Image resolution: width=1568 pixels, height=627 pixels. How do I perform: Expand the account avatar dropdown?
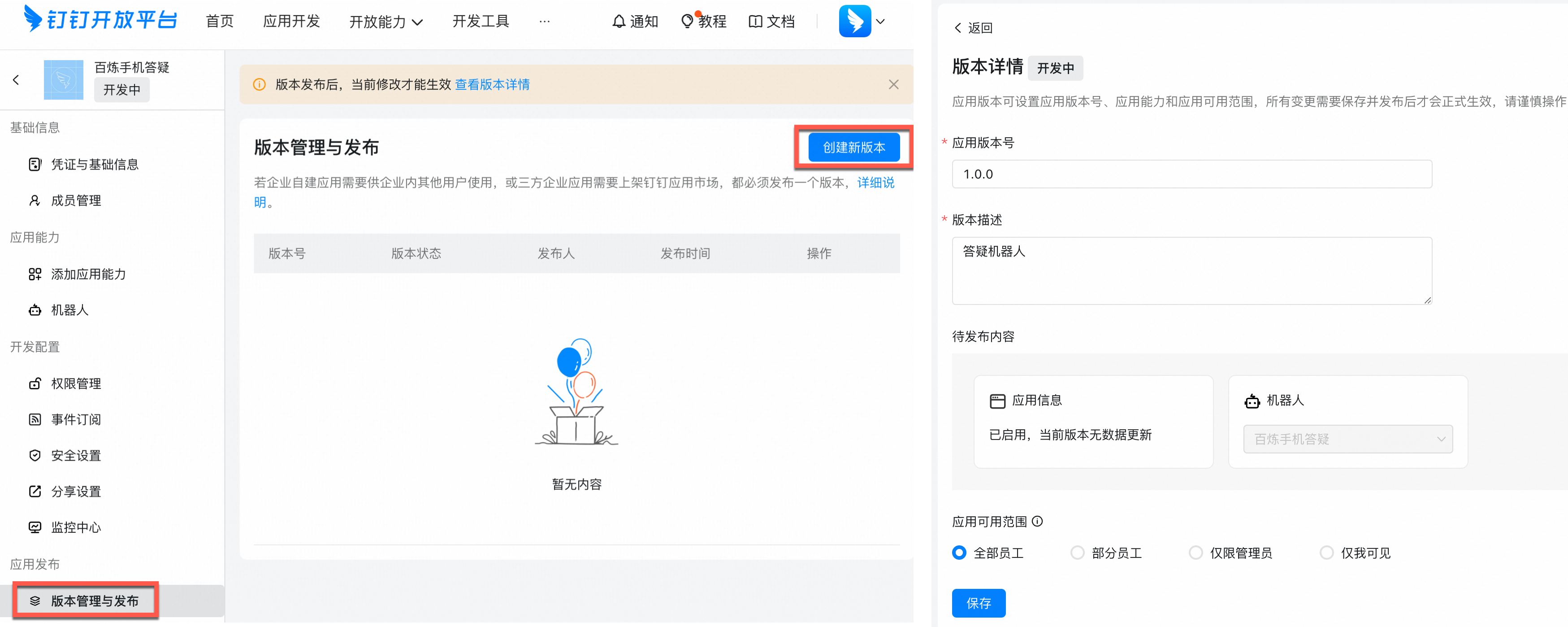point(880,22)
